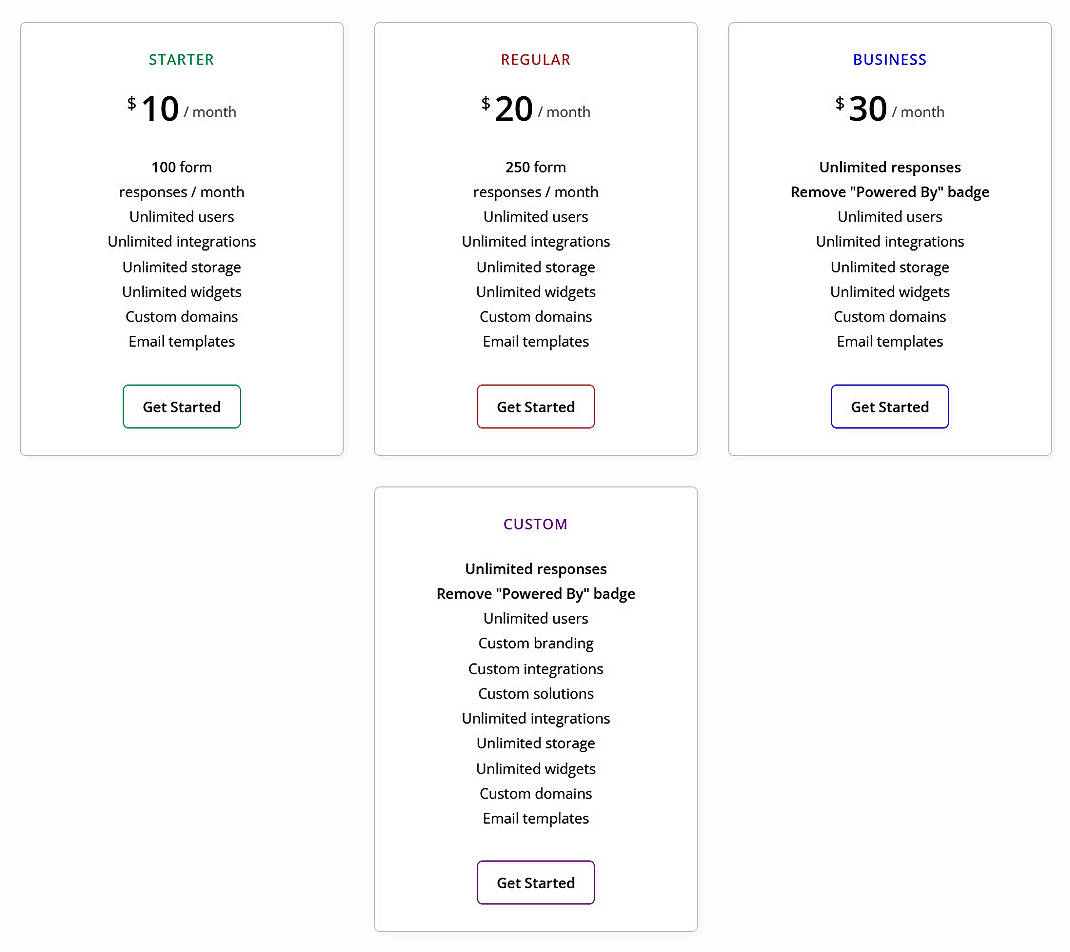Select the green STARTER plan heading
The width and height of the screenshot is (1070, 952).
coord(181,60)
